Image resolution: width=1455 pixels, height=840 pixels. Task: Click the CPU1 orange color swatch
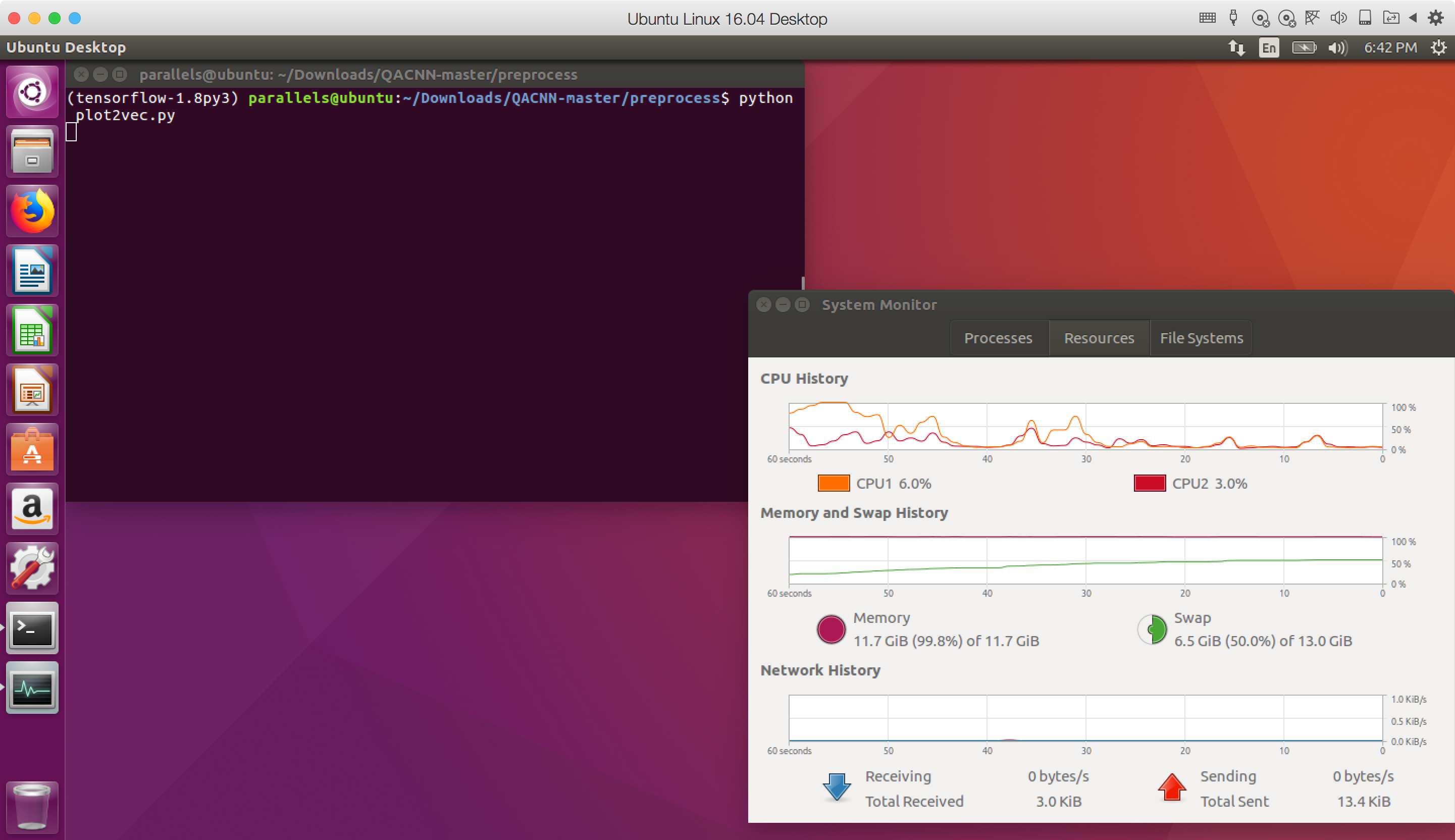pos(833,484)
